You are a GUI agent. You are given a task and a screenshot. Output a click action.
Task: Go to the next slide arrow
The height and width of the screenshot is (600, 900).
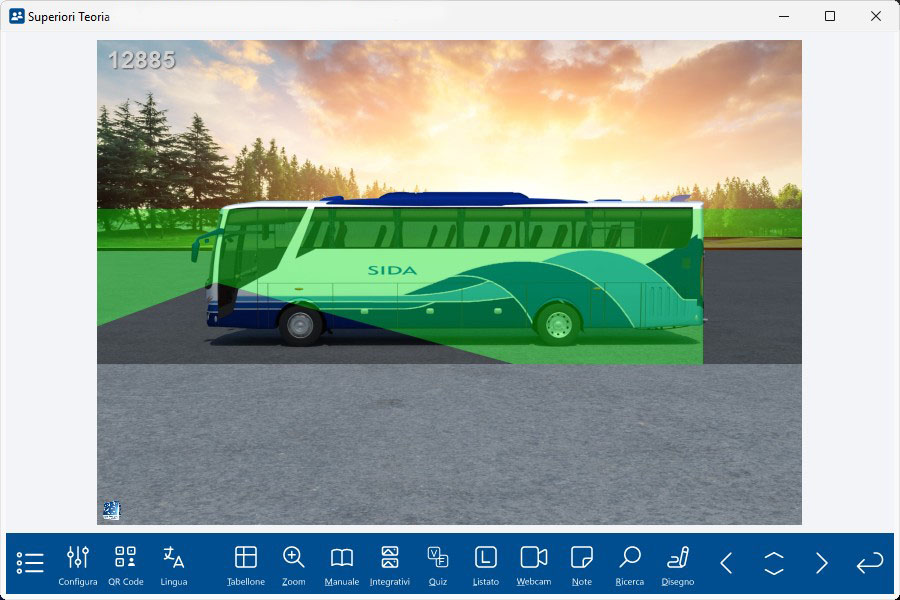(x=822, y=563)
